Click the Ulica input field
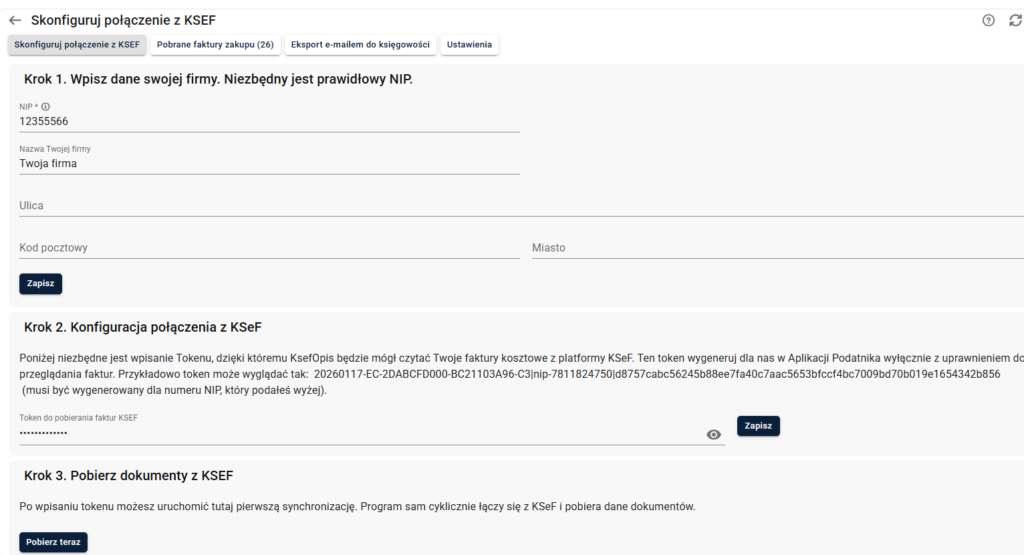 click(520, 205)
